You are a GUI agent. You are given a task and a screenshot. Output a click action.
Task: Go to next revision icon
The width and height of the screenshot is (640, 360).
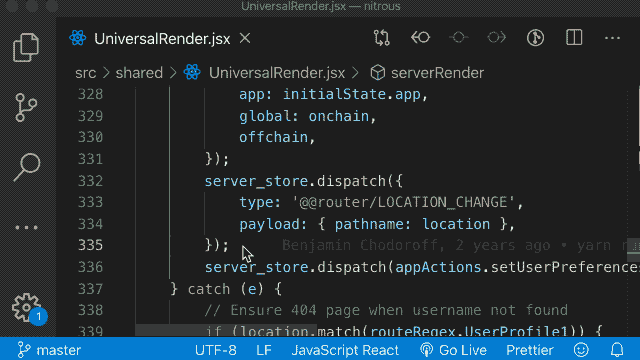pyautogui.click(x=496, y=38)
